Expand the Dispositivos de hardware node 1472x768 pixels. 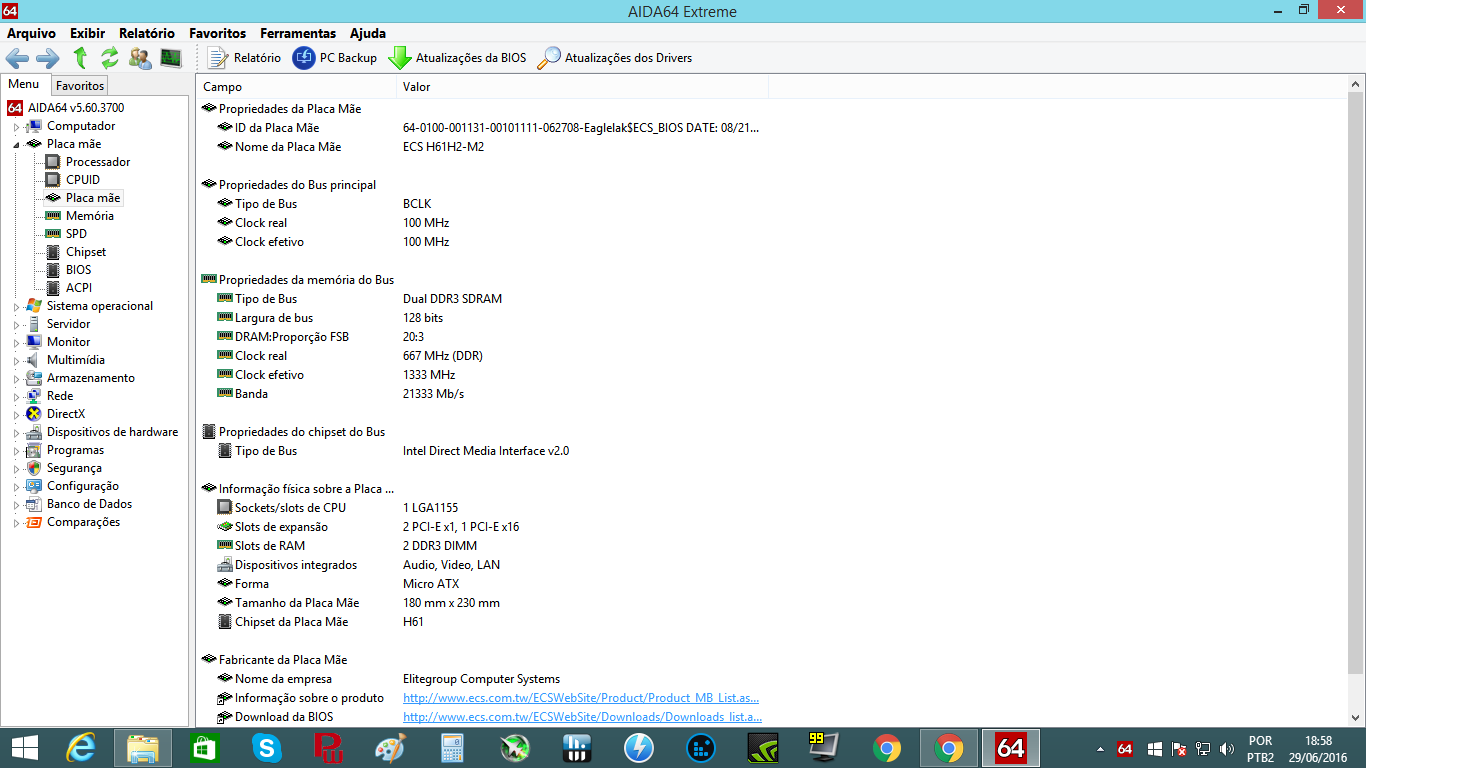coord(16,433)
